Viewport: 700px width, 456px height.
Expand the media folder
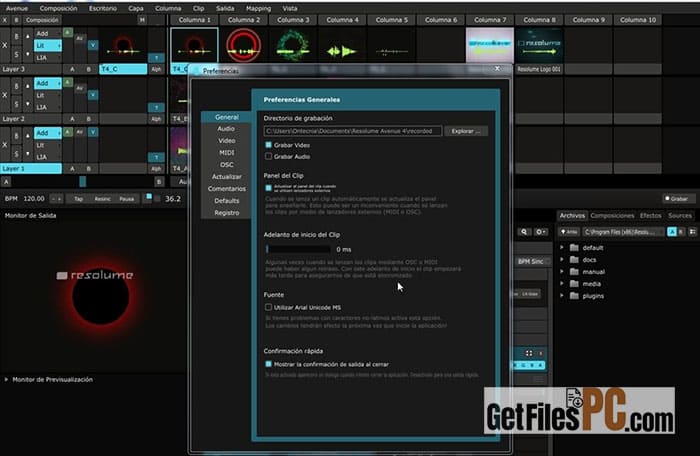click(562, 284)
